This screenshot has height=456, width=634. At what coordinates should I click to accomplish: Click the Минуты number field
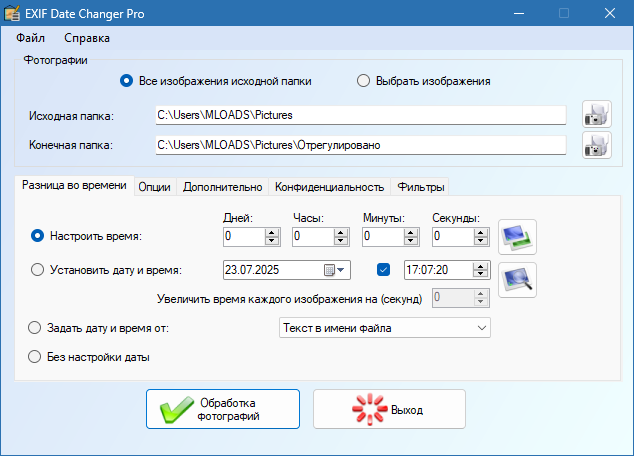coord(383,236)
